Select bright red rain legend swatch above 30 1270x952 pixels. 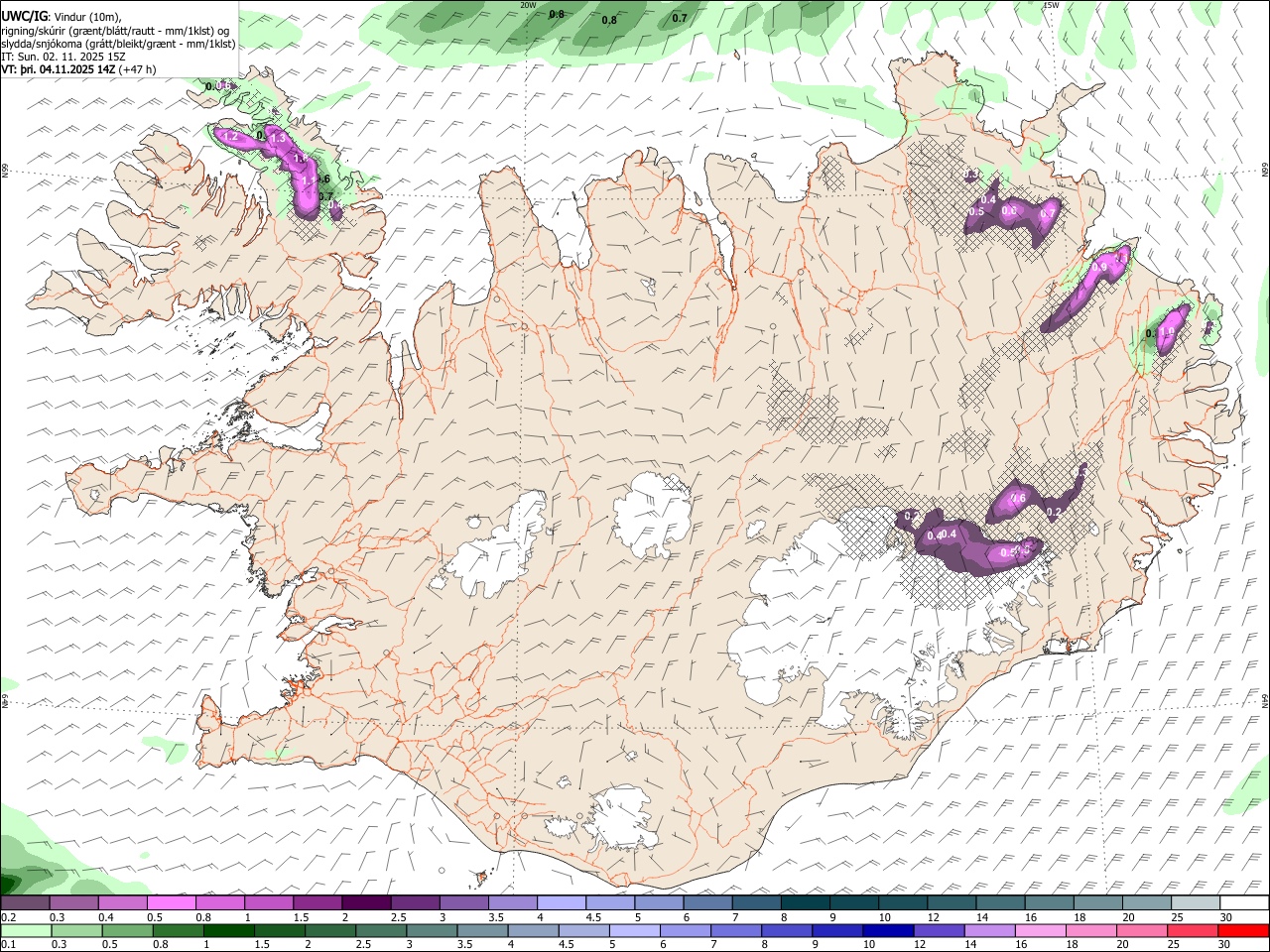coord(1244,930)
